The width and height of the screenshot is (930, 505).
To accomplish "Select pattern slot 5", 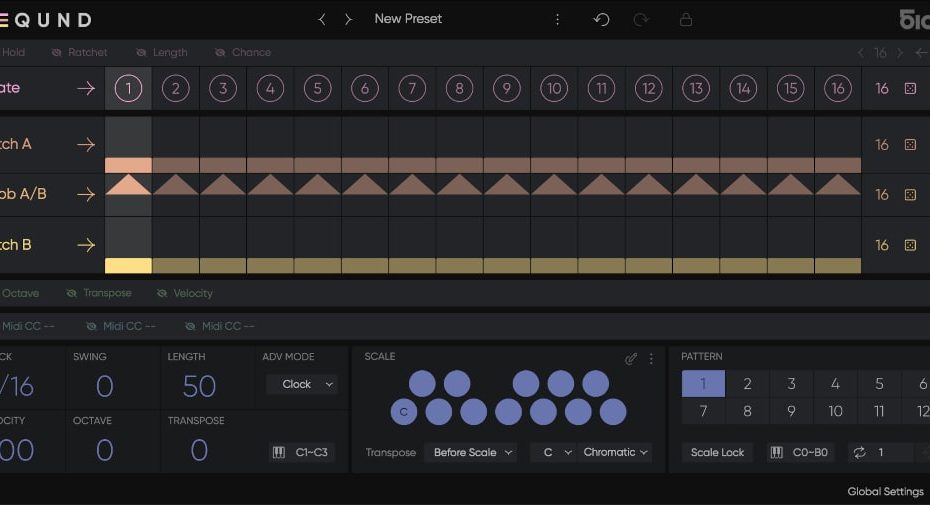I will click(879, 384).
